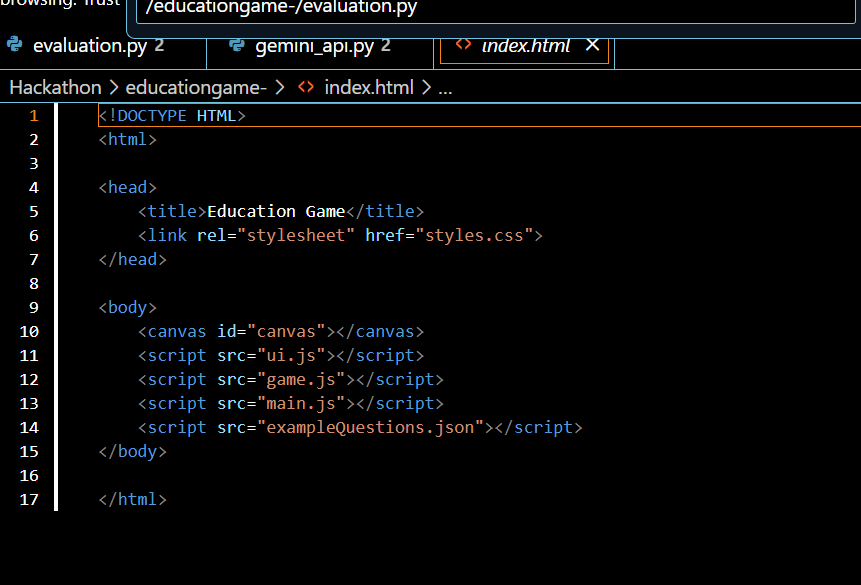Select the index.html tab
This screenshot has height=585, width=861.
coord(525,46)
